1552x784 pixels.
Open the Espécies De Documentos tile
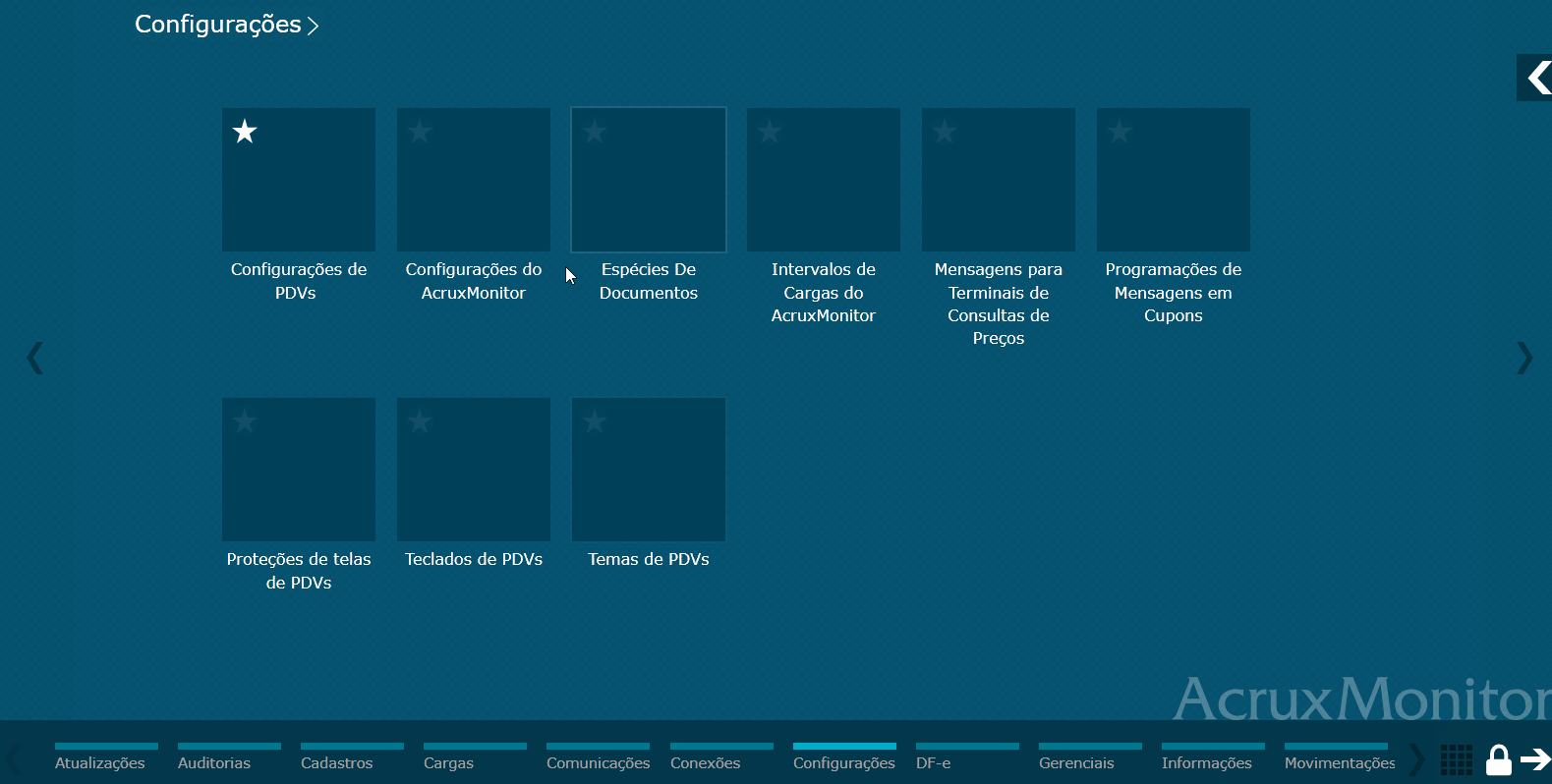pyautogui.click(x=649, y=180)
